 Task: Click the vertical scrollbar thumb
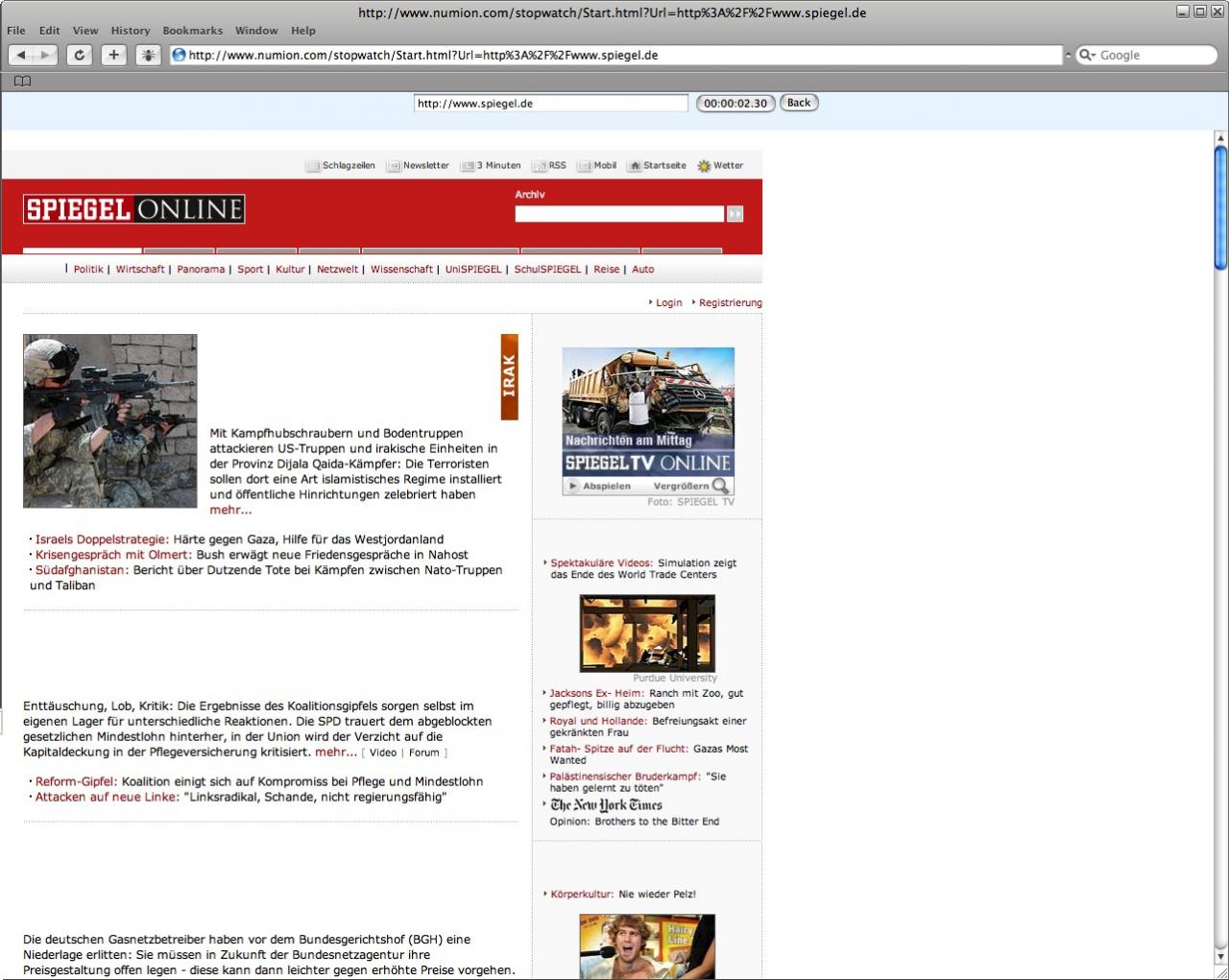[x=1220, y=206]
